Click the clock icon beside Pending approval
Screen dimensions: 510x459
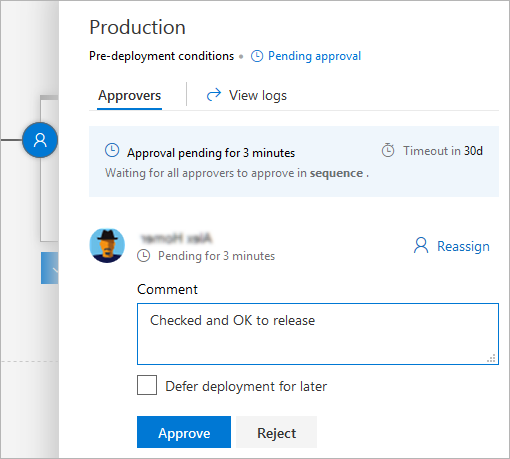257,56
